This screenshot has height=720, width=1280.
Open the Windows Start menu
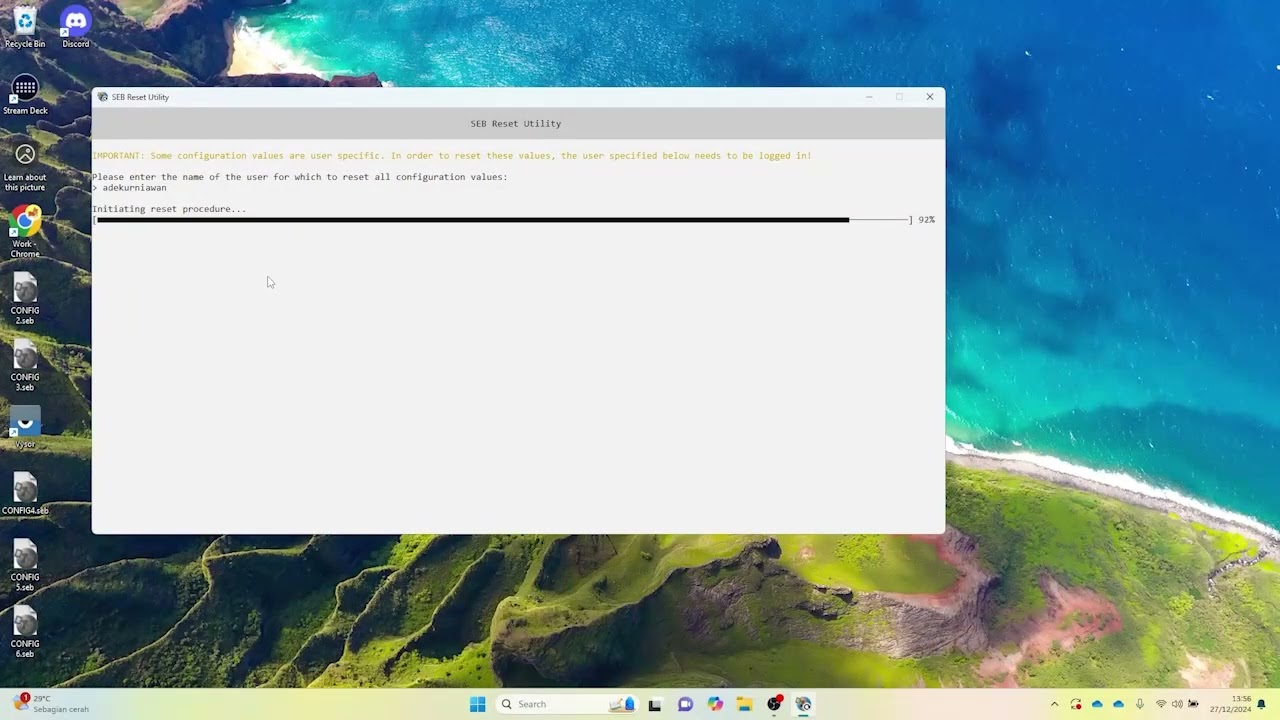pos(477,704)
